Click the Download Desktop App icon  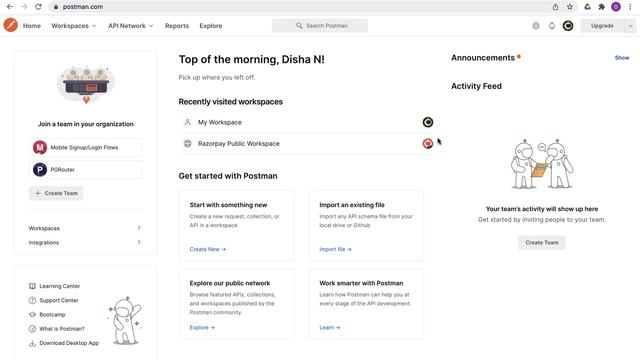click(x=32, y=343)
